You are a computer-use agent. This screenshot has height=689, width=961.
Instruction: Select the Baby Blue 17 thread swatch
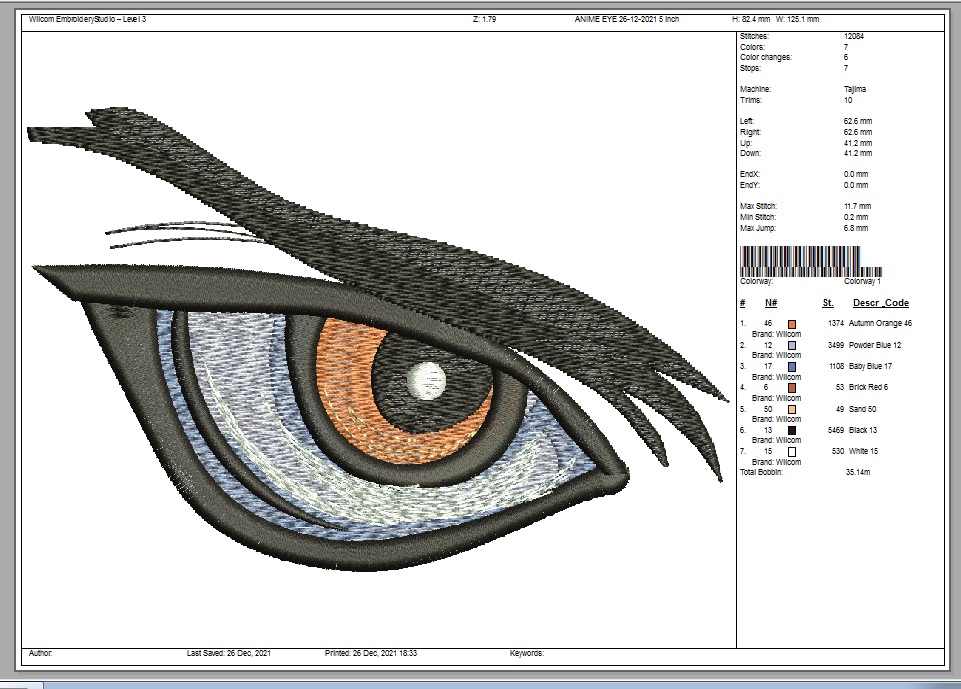(x=792, y=366)
